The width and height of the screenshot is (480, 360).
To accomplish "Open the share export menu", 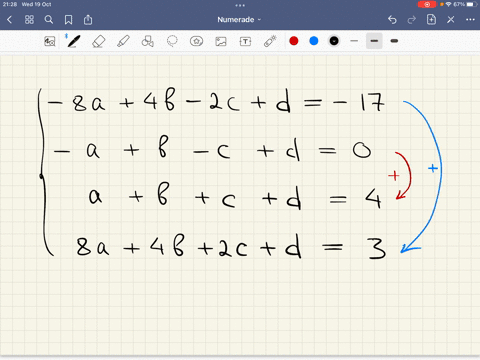I will click(88, 20).
